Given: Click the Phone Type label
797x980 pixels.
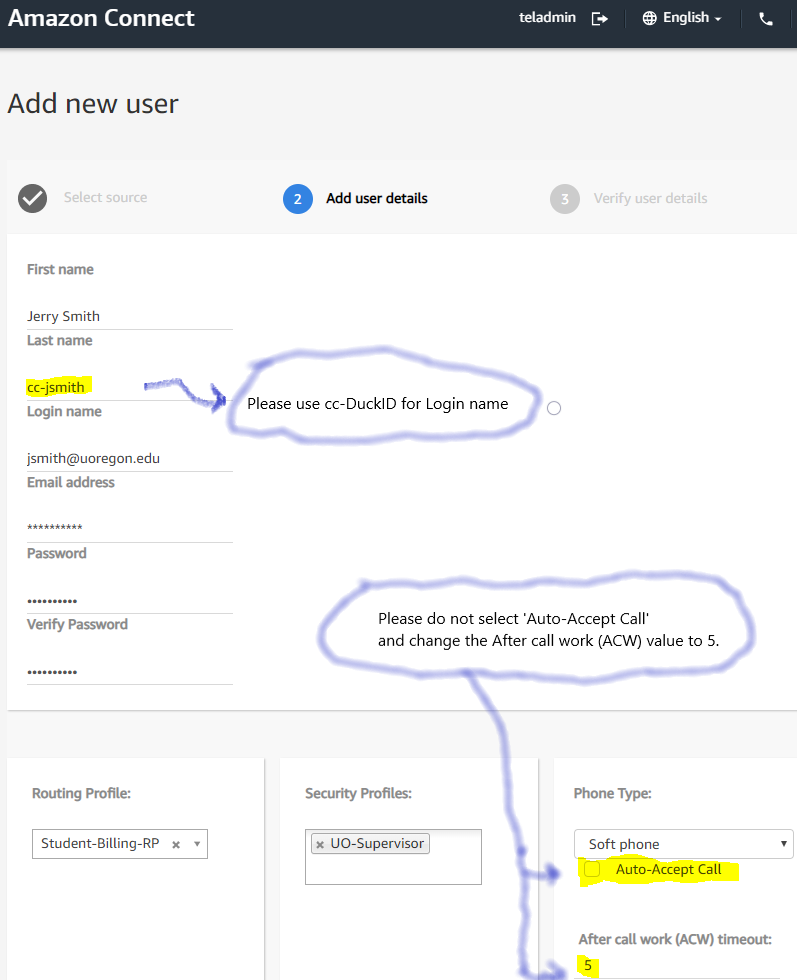Looking at the screenshot, I should (613, 793).
